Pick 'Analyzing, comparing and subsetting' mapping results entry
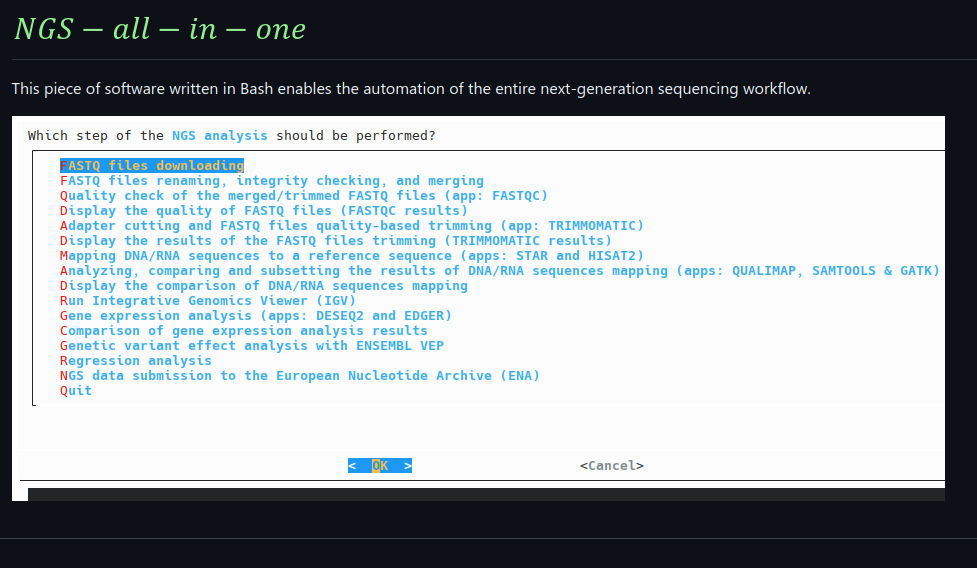Image resolution: width=977 pixels, height=568 pixels. (500, 271)
